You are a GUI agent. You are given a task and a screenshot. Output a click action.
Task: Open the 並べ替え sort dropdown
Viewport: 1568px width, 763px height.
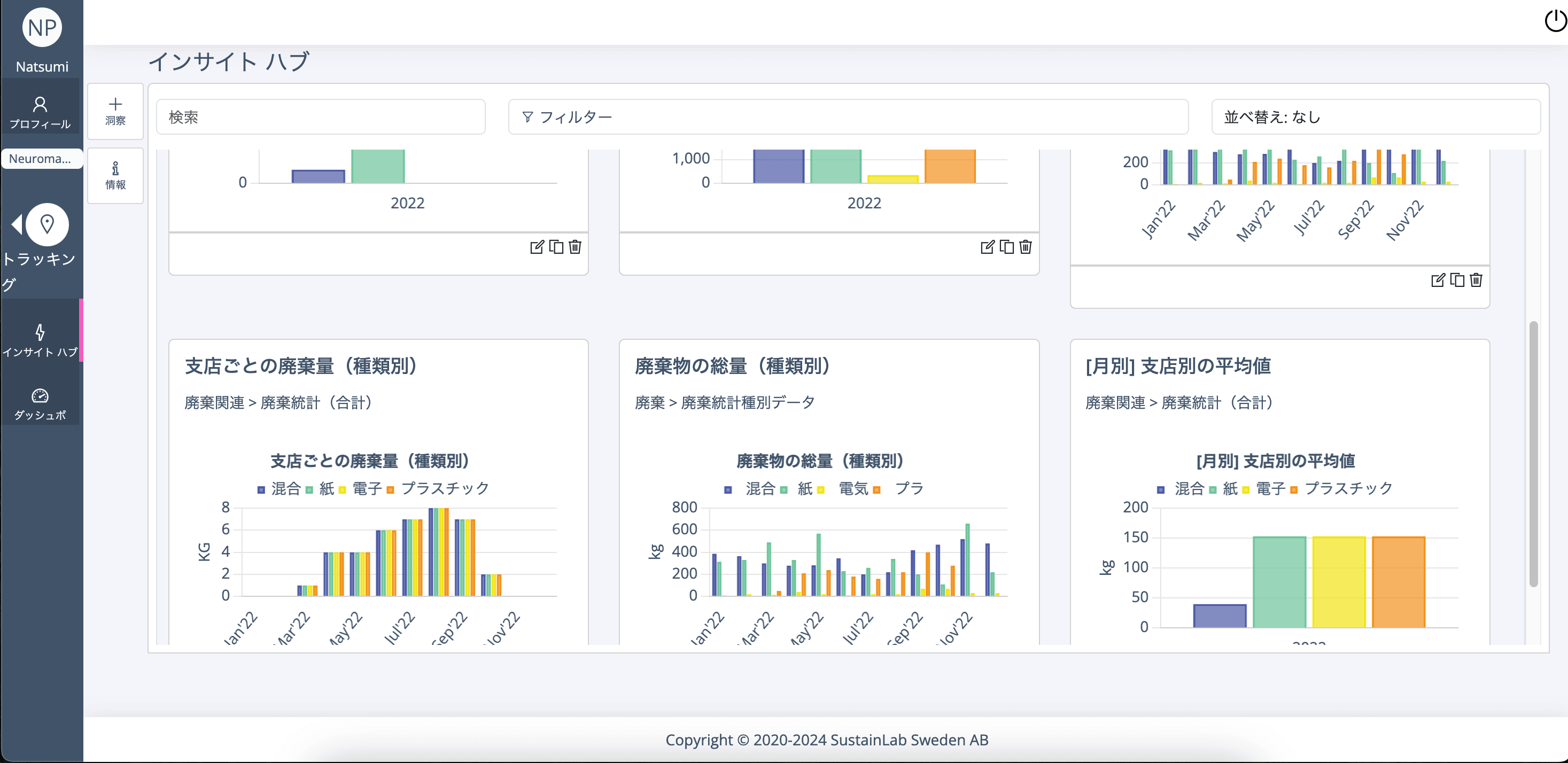pos(1375,117)
